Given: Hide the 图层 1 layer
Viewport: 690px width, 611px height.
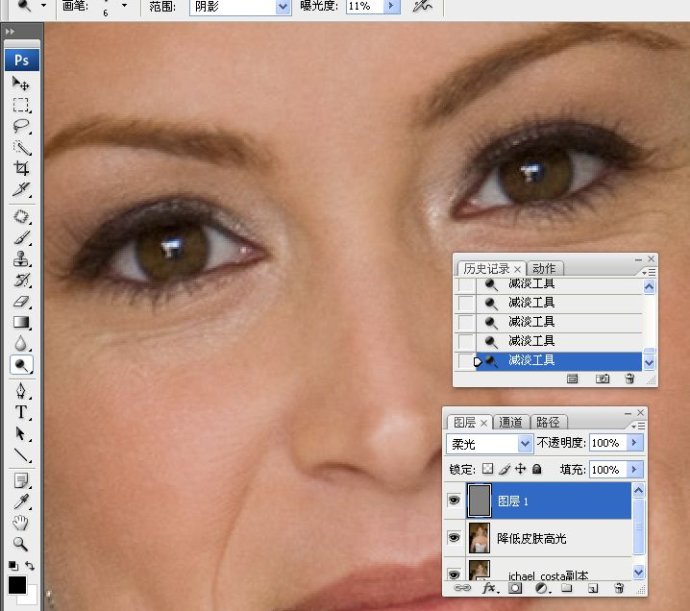Looking at the screenshot, I should tap(454, 500).
